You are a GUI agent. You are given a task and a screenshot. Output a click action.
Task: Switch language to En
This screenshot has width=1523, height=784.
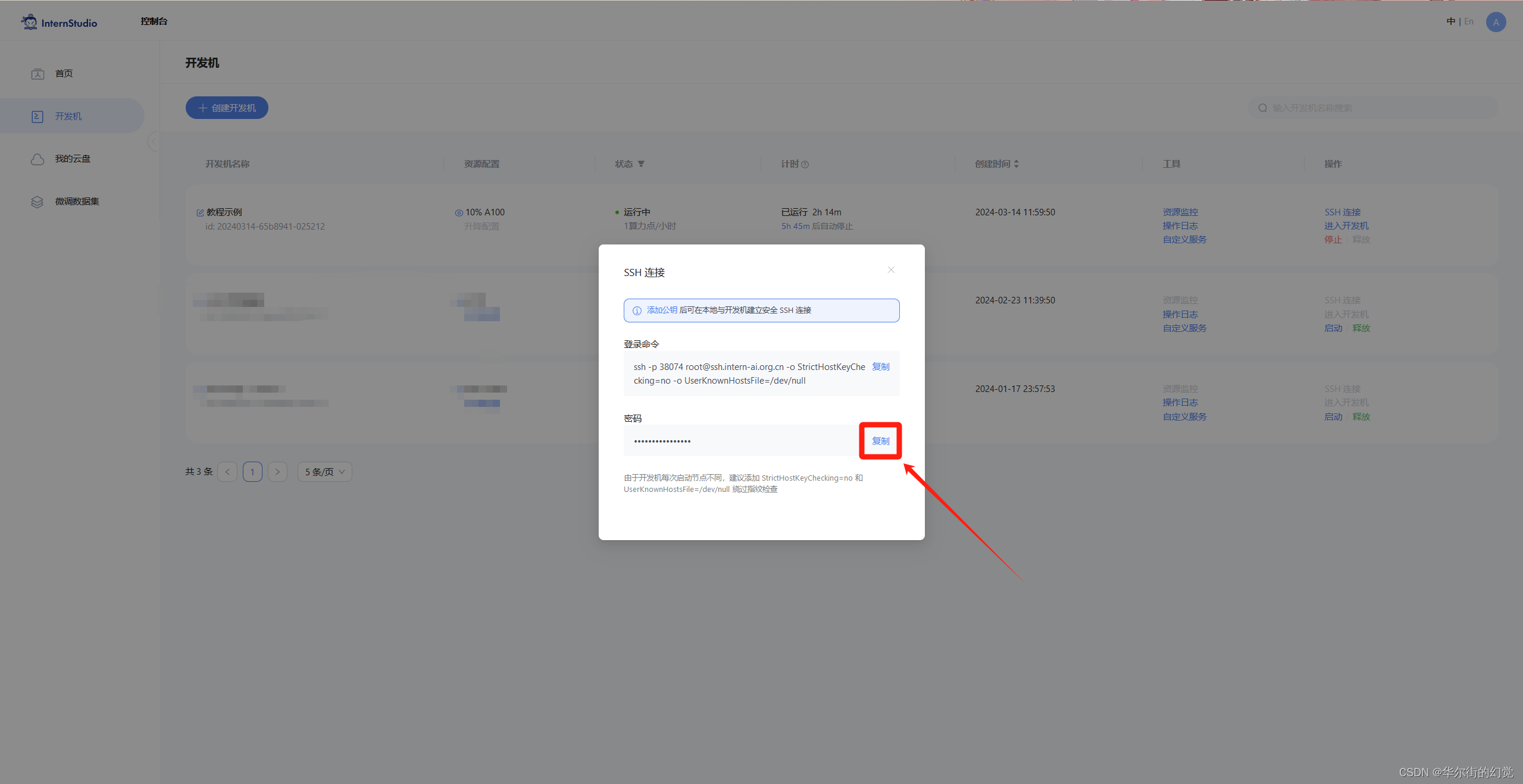1469,21
